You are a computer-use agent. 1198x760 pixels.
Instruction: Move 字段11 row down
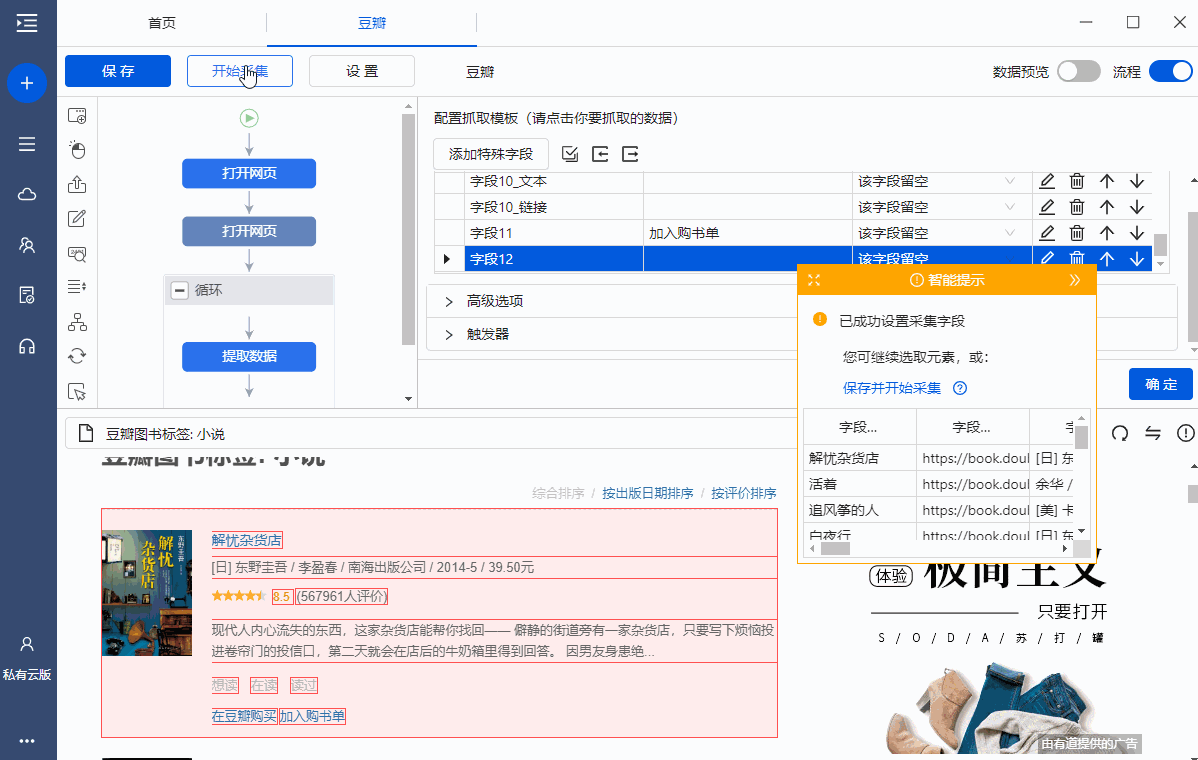coord(1137,233)
